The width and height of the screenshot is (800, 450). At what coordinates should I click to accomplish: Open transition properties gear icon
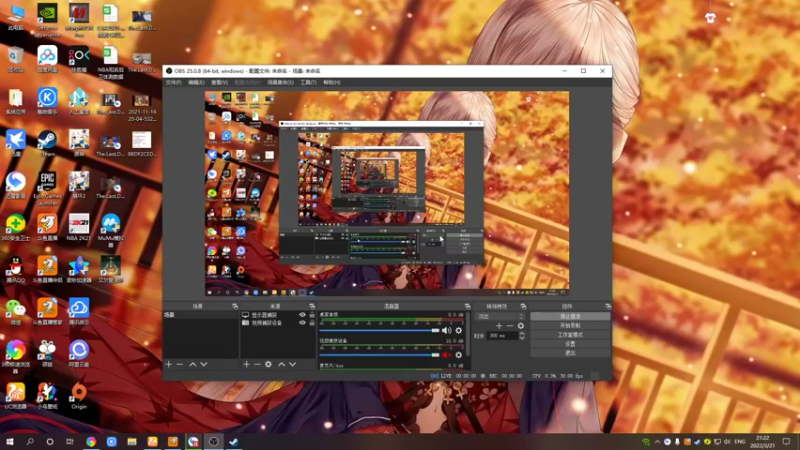click(x=520, y=326)
